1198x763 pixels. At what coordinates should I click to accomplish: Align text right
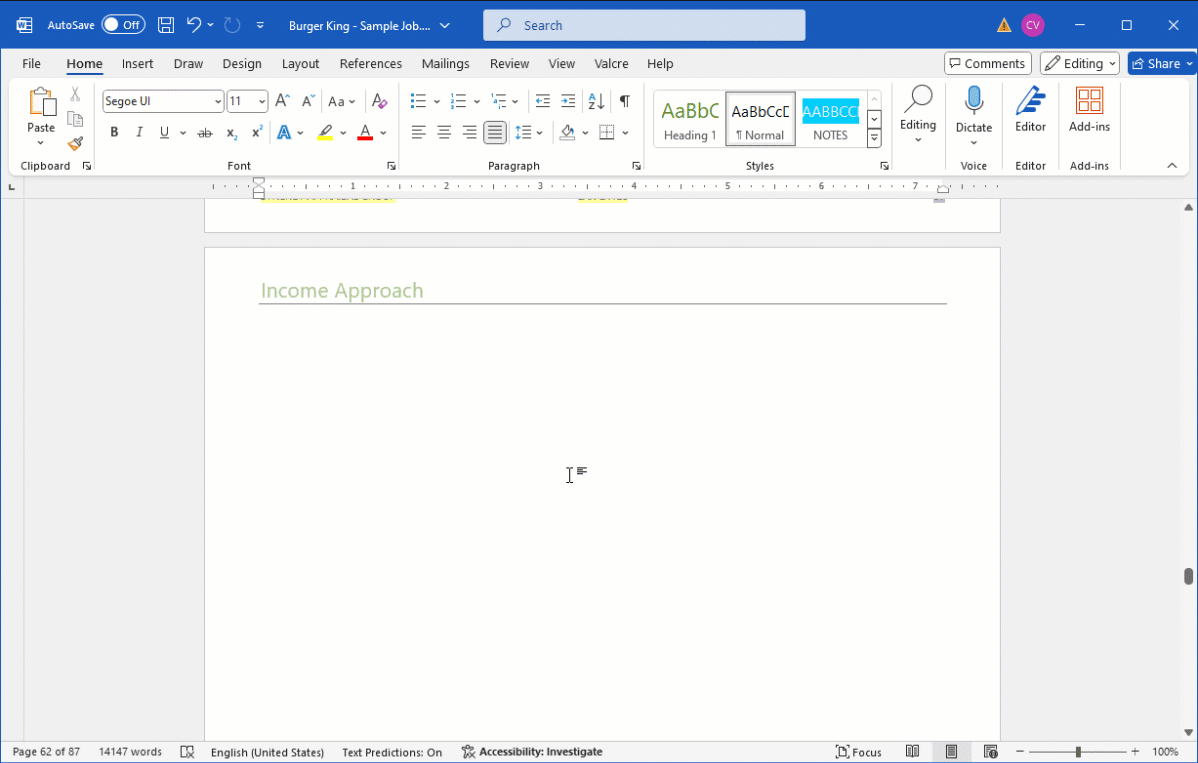pos(469,133)
